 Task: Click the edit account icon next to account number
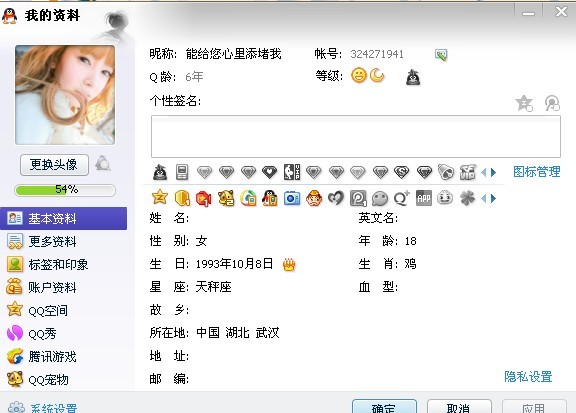click(441, 55)
